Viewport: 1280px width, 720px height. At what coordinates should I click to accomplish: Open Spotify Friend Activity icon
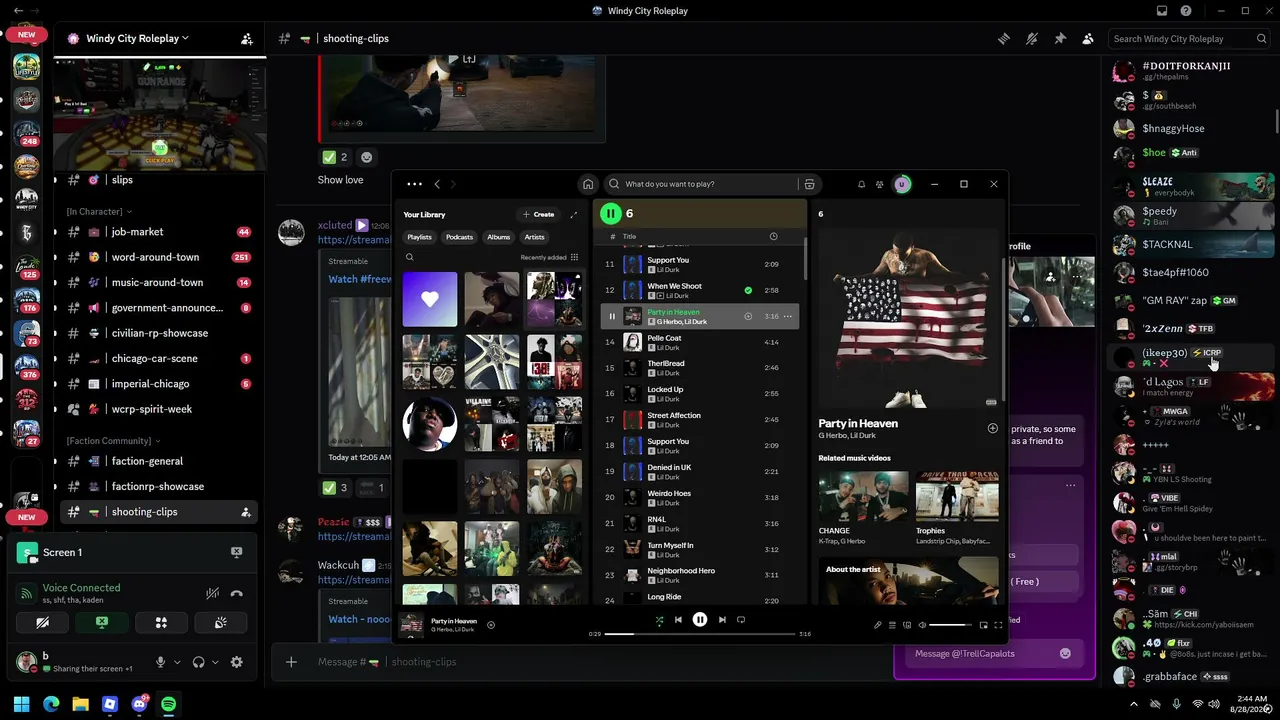[x=880, y=184]
